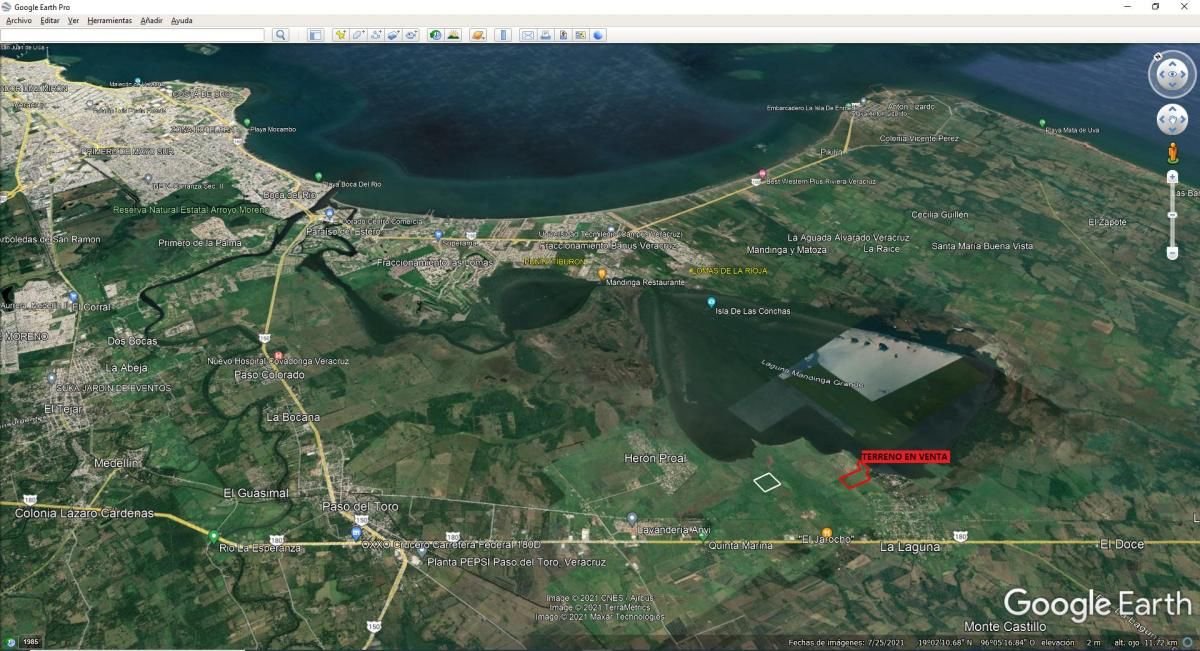The height and width of the screenshot is (651, 1200).
Task: Select the Add Path tool
Action: click(376, 35)
